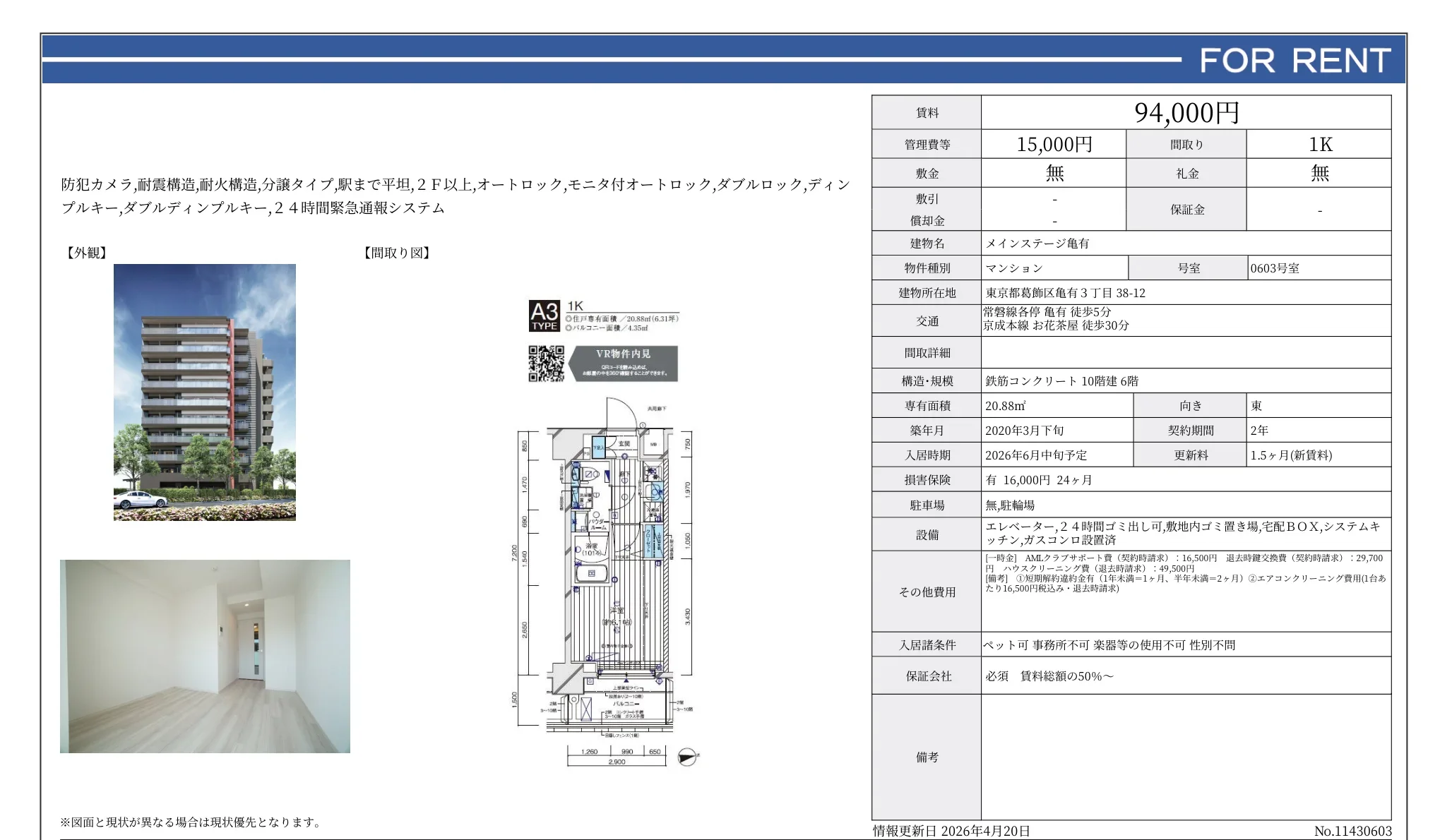Click the 玄関 entrance symbol on the floor plan
1452x840 pixels.
(625, 443)
